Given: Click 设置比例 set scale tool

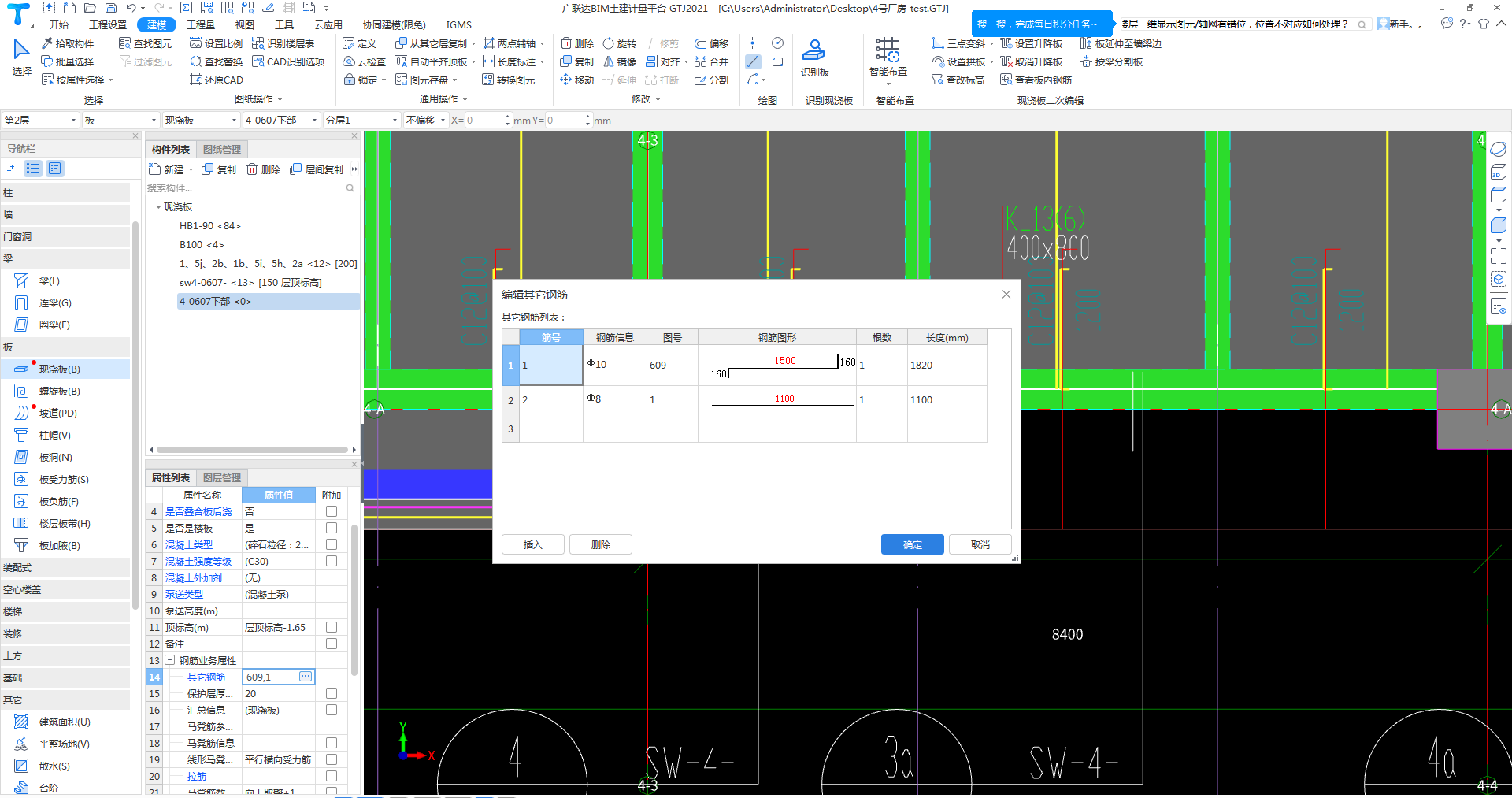Looking at the screenshot, I should (217, 43).
